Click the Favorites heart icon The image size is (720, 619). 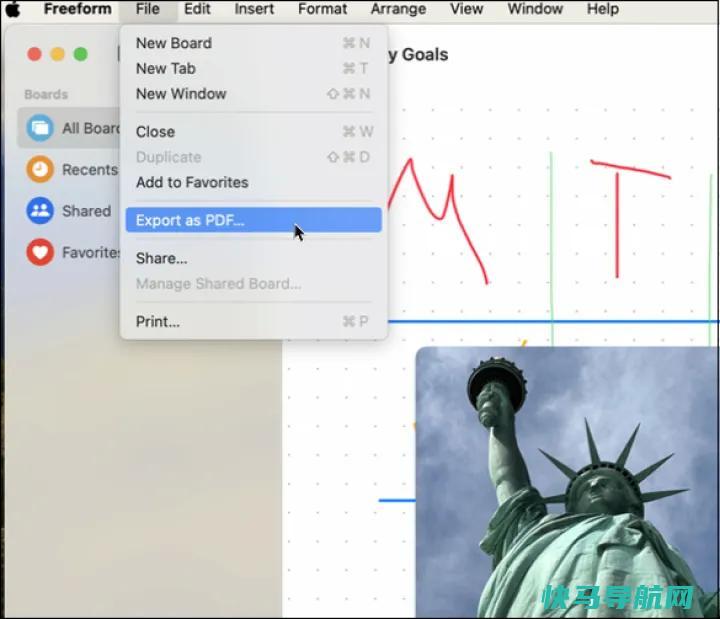click(x=40, y=252)
